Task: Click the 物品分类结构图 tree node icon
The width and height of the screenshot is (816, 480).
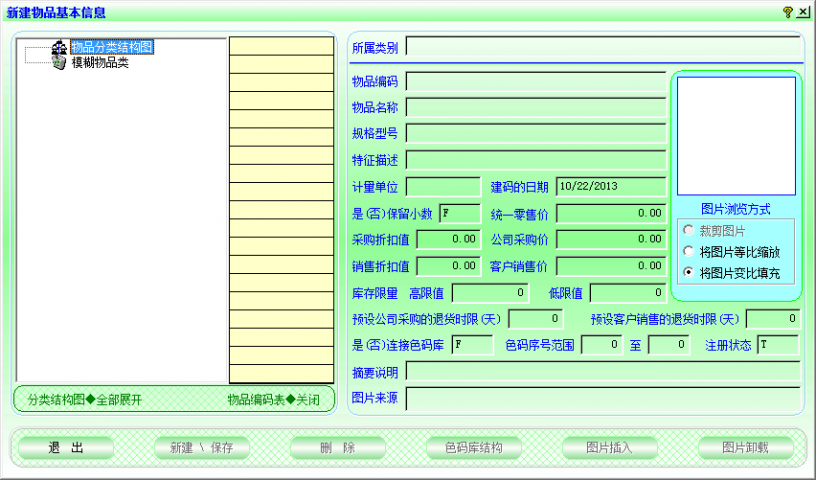Action: pos(60,47)
